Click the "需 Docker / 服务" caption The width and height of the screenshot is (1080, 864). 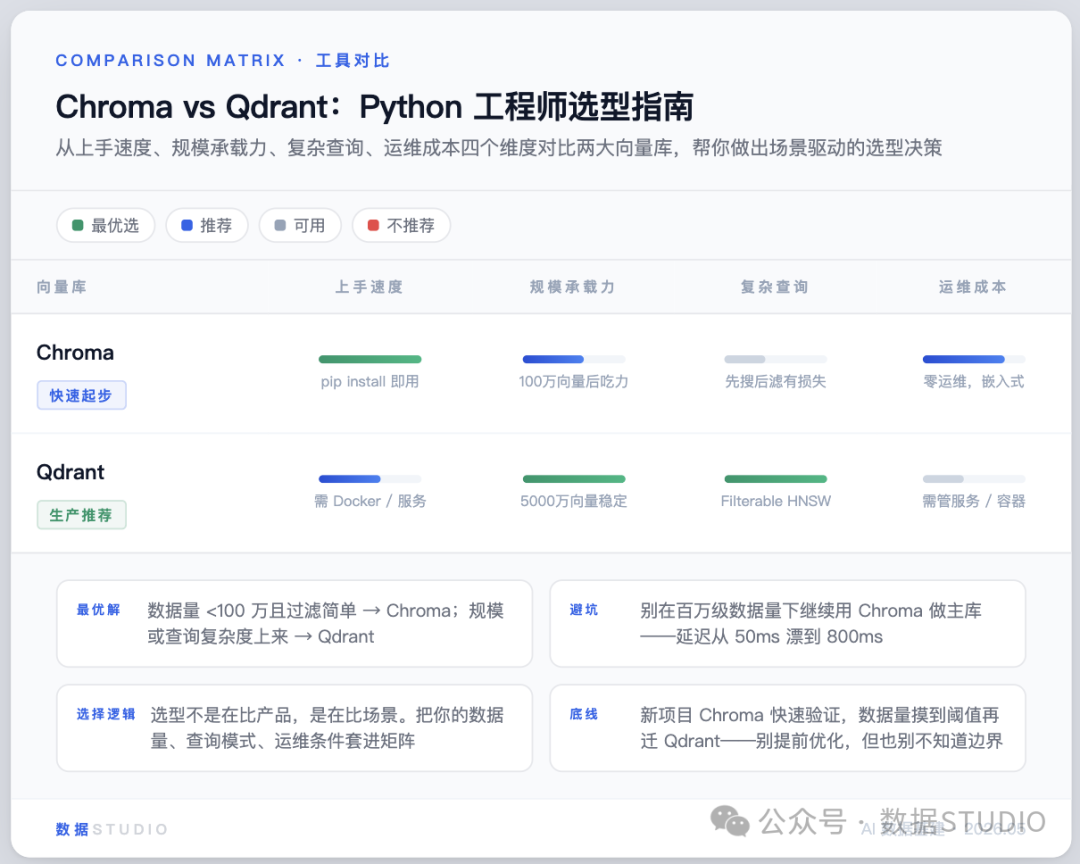click(x=370, y=502)
